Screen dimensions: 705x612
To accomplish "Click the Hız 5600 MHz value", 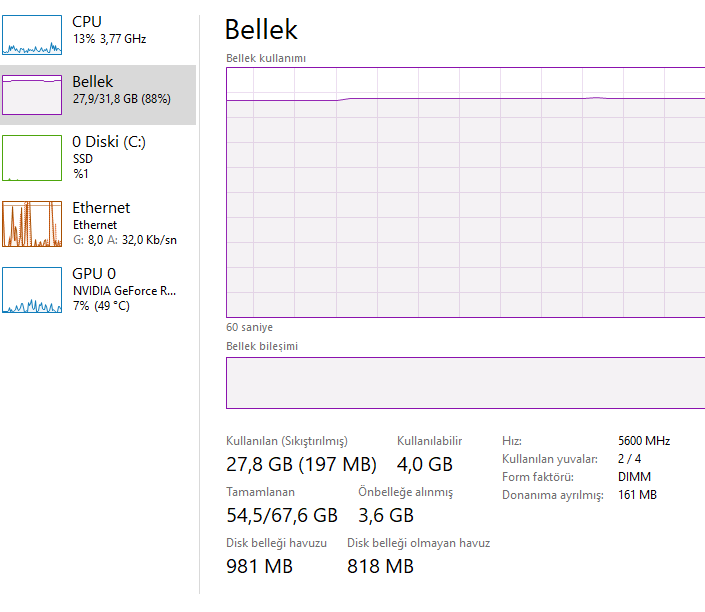I will pos(644,440).
